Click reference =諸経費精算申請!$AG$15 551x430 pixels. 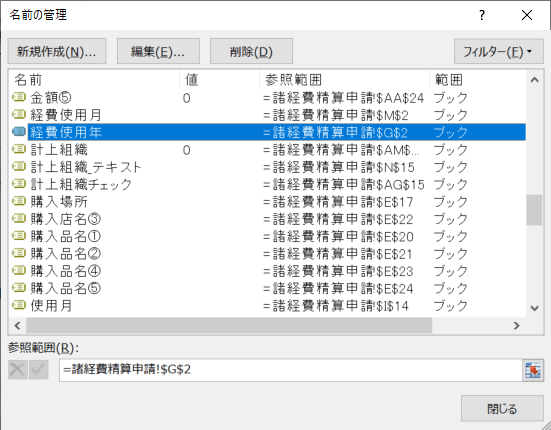[x=344, y=184]
